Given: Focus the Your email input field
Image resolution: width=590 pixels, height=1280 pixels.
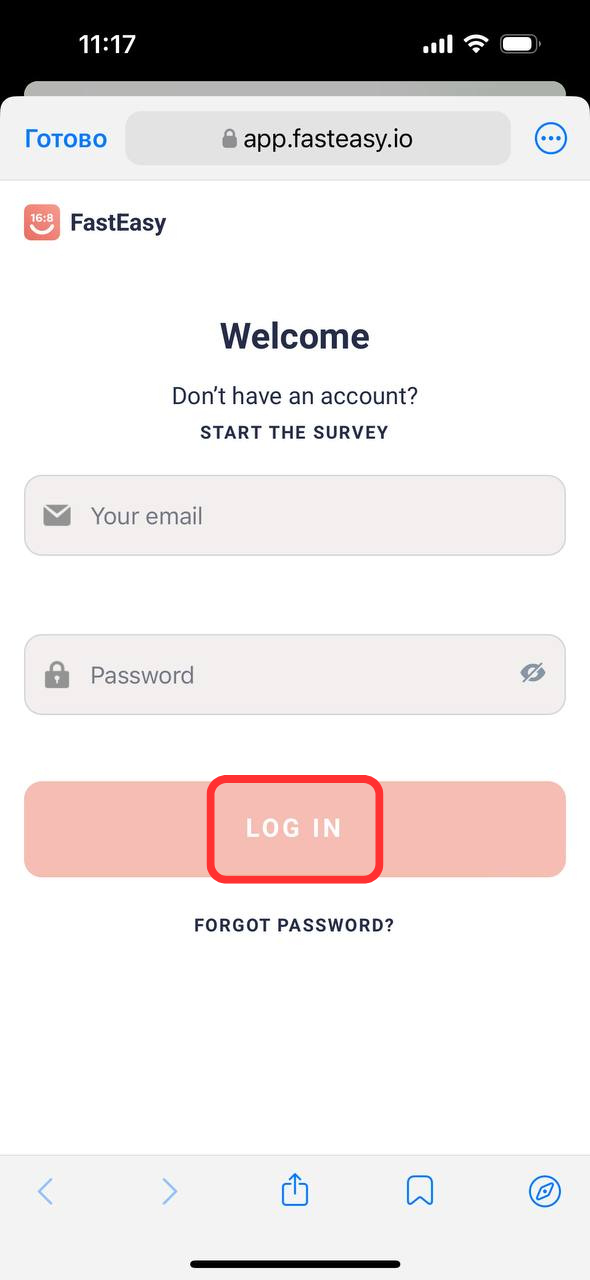Looking at the screenshot, I should point(295,515).
